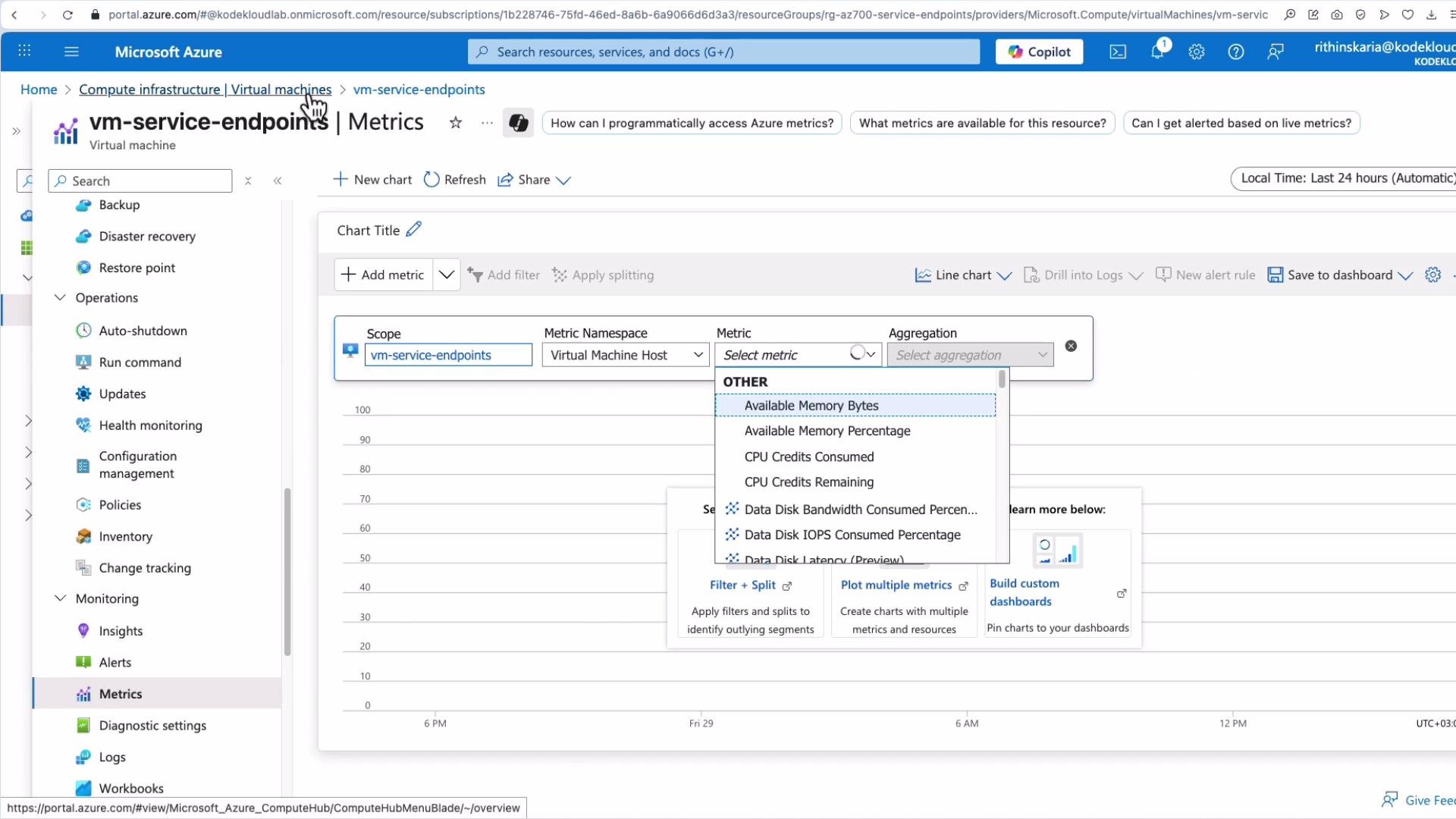The image size is (1456, 819).
Task: Click Refresh button
Action: (454, 180)
